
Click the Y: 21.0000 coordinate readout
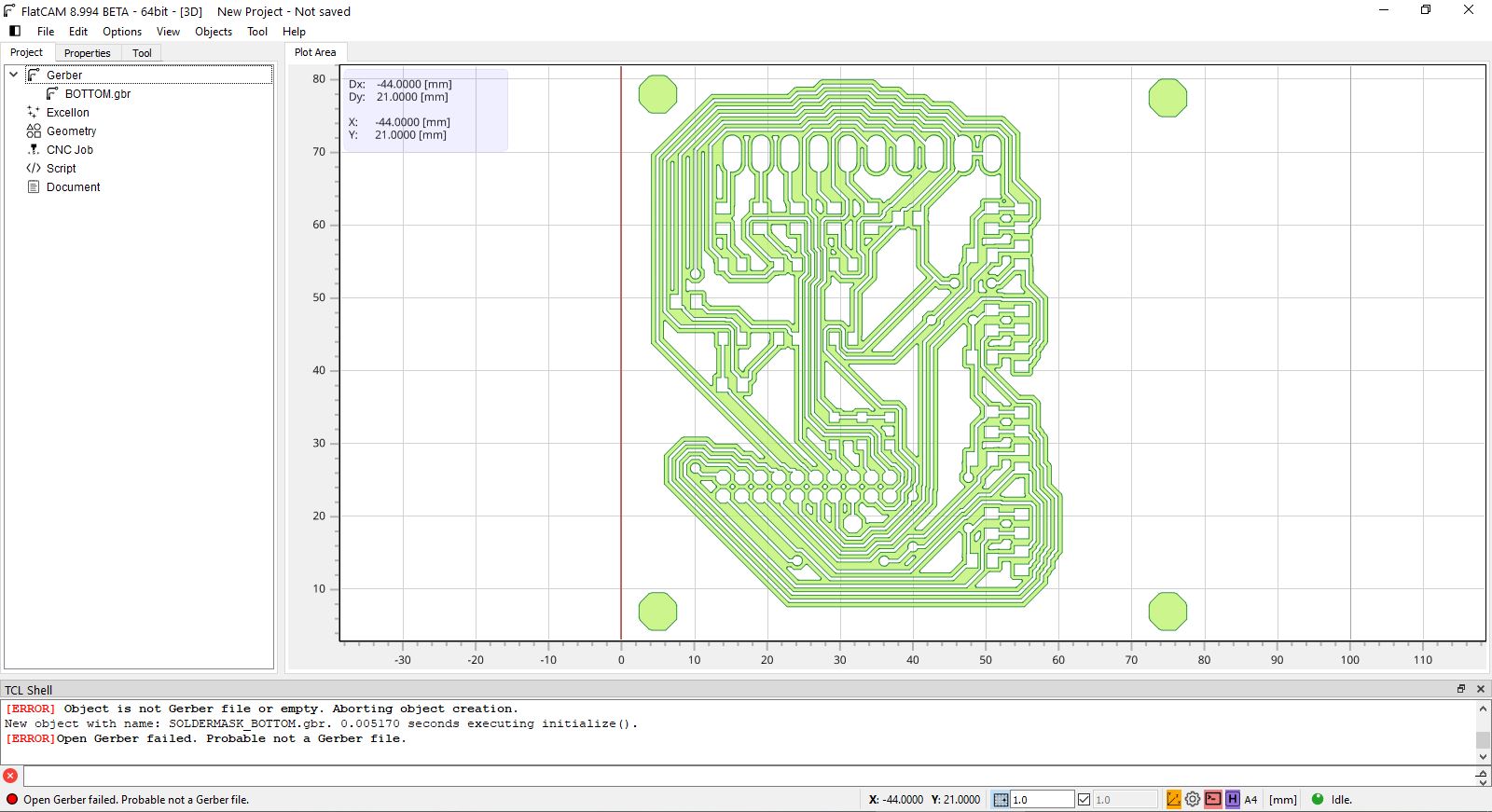(956, 799)
